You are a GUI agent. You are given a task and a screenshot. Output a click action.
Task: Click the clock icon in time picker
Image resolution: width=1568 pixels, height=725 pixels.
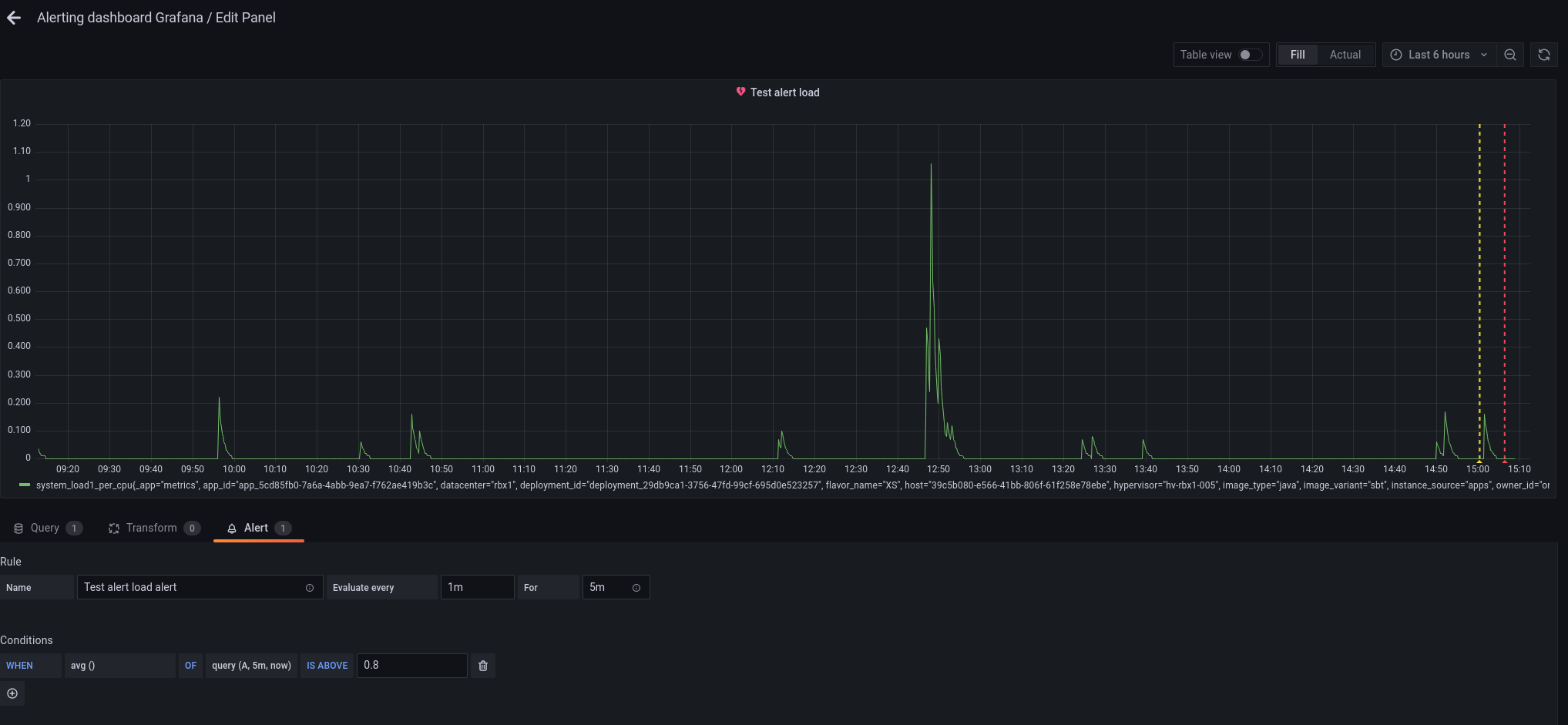tap(1396, 55)
